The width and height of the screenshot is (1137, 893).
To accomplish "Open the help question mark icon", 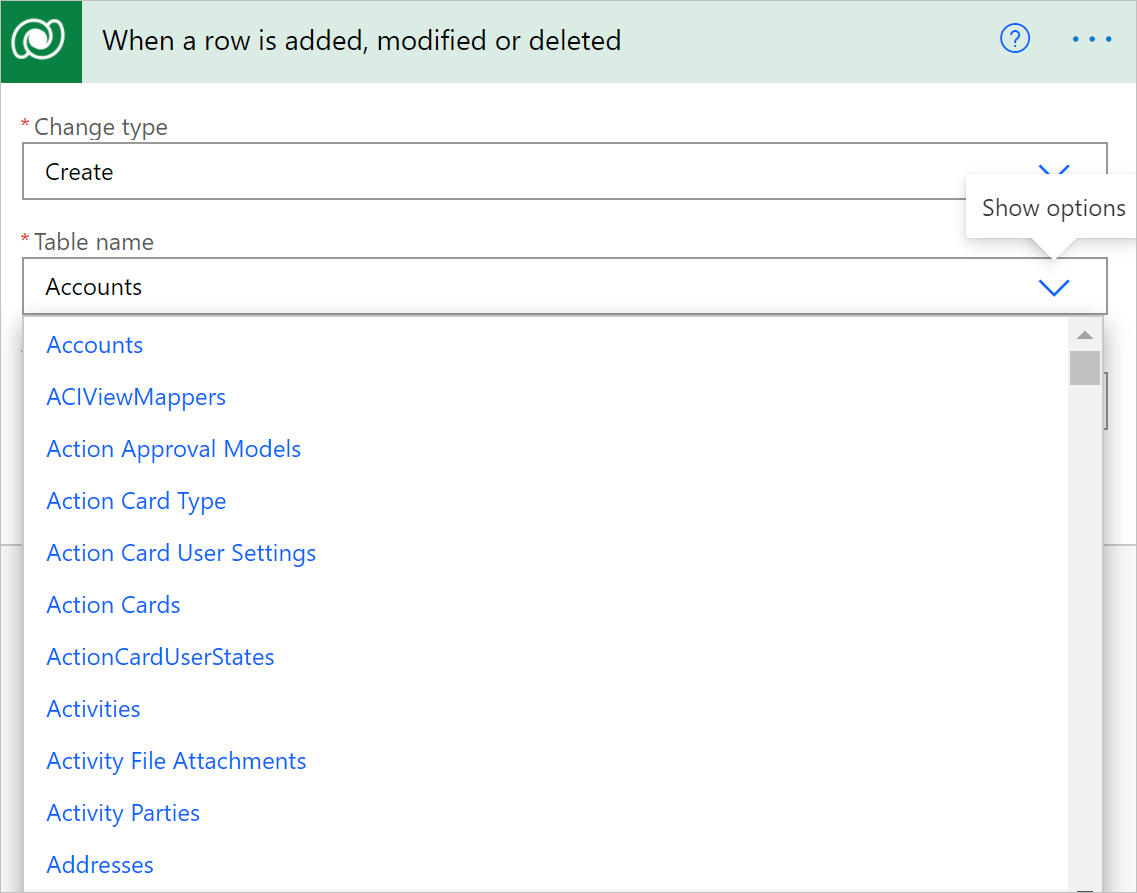I will 1014,39.
